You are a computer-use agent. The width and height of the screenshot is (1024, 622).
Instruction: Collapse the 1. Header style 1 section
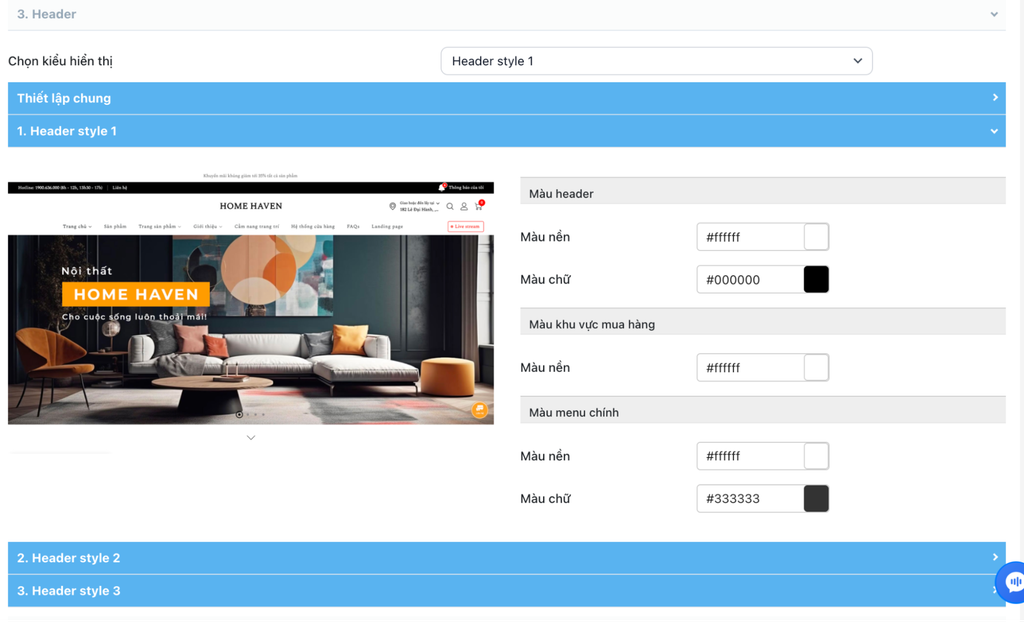506,131
